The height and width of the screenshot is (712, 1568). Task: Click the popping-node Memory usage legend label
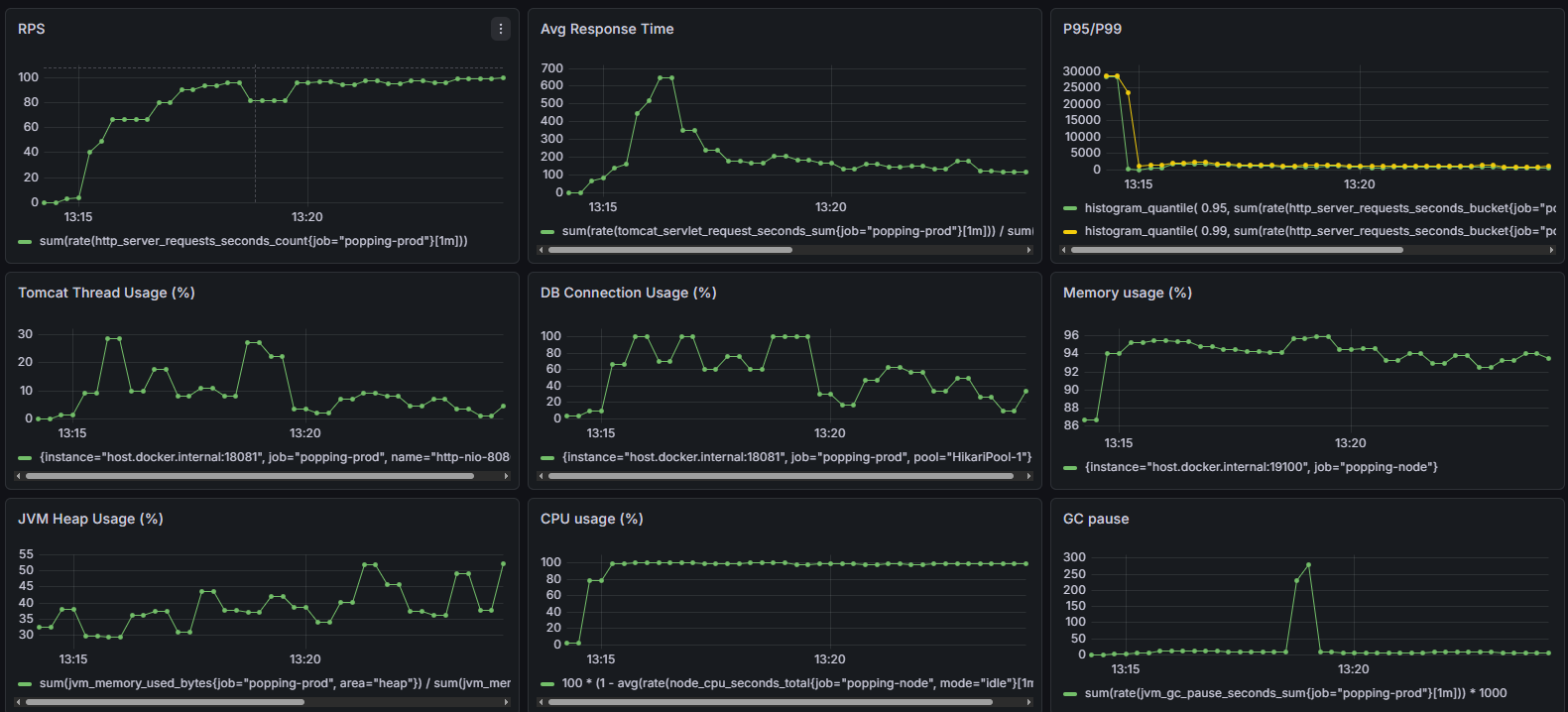click(1262, 467)
